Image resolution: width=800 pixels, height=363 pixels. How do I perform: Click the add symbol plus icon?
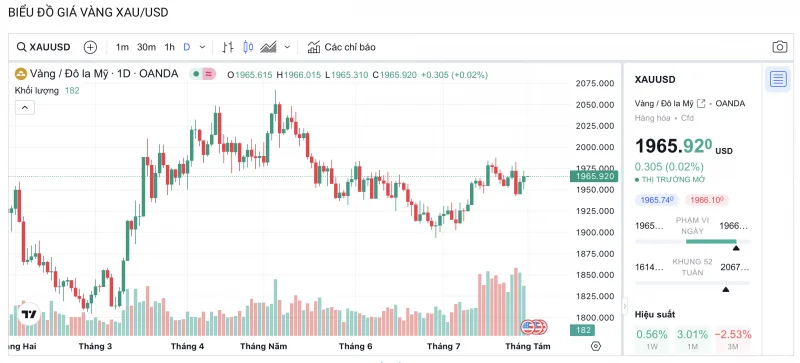[90, 47]
